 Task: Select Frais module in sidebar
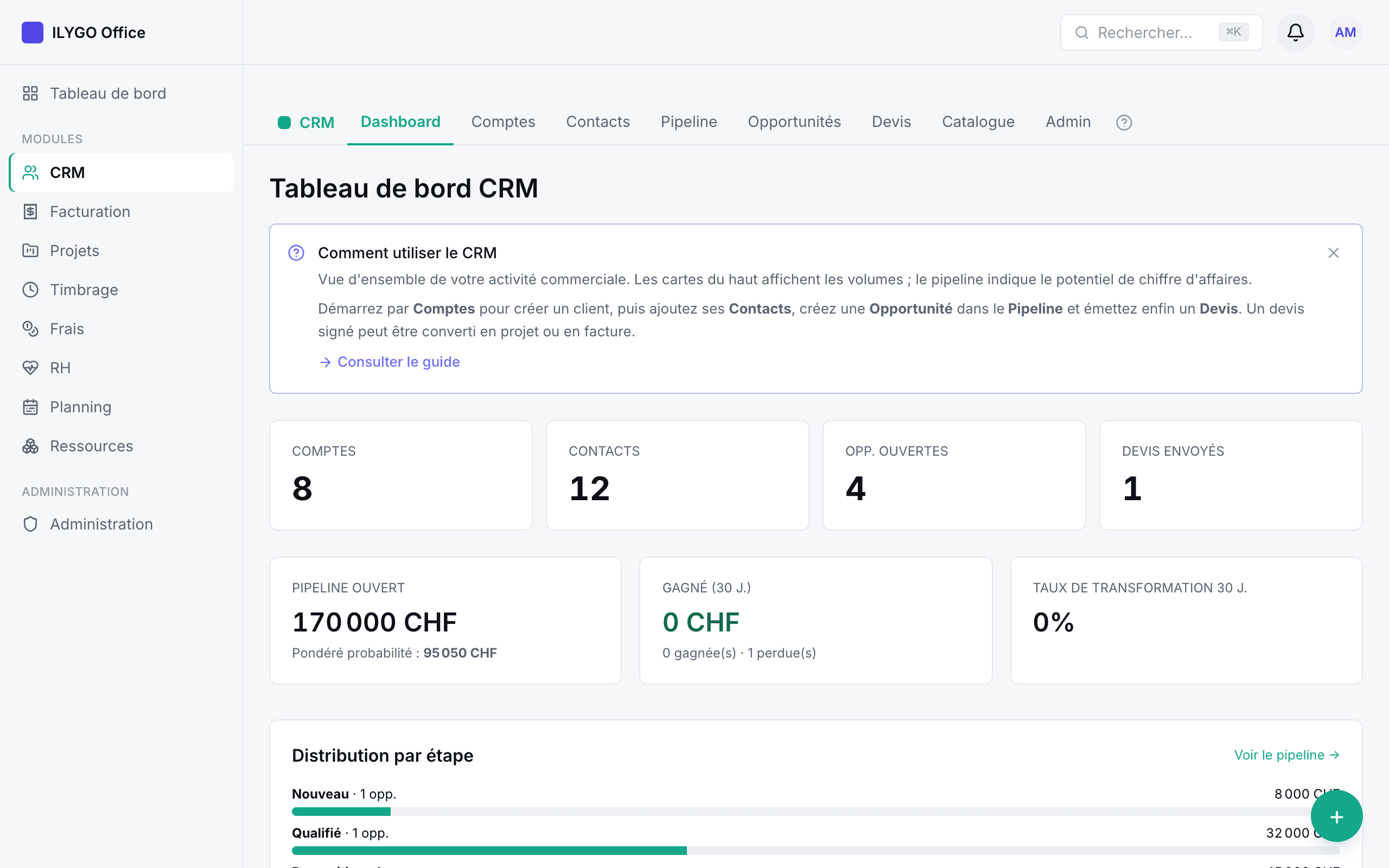[121, 328]
